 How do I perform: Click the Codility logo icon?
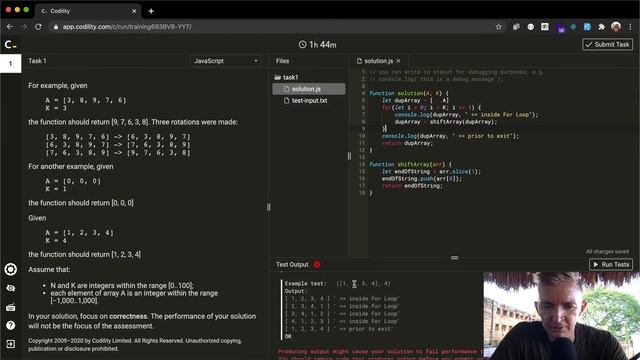10,44
